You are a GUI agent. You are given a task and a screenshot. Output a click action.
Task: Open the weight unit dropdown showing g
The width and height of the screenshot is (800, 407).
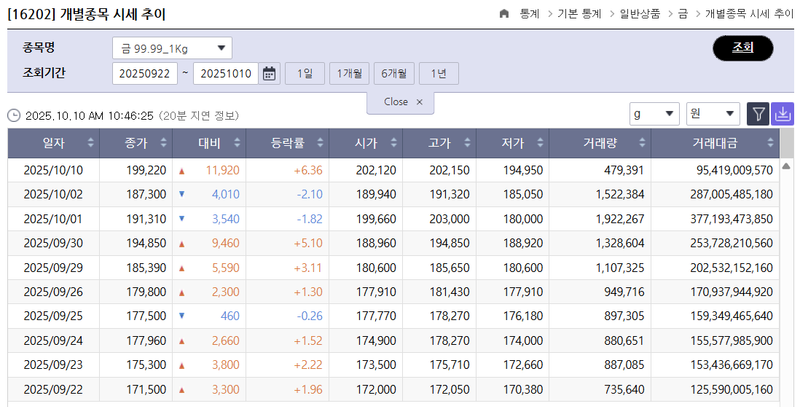click(654, 114)
